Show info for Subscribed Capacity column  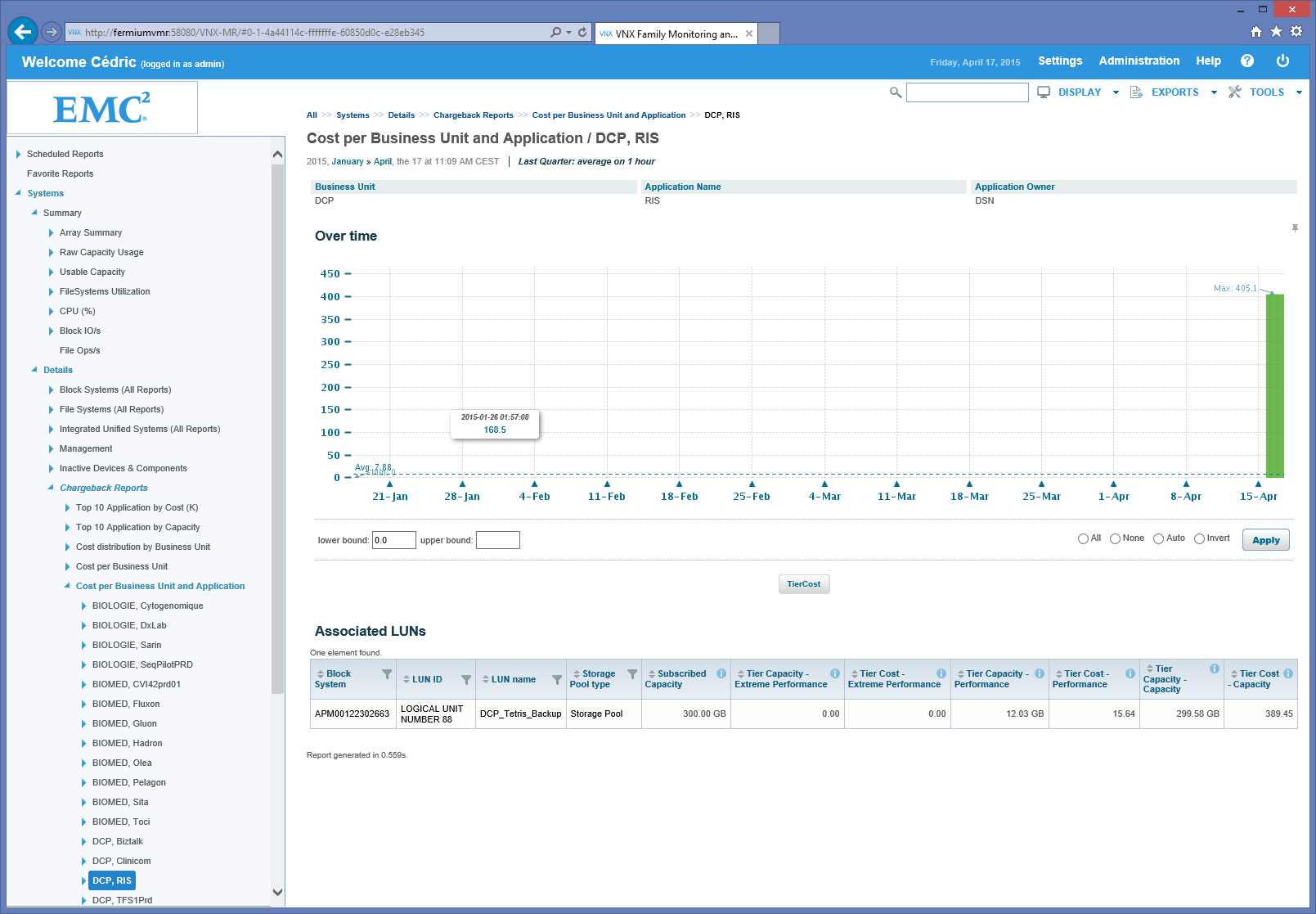[721, 673]
